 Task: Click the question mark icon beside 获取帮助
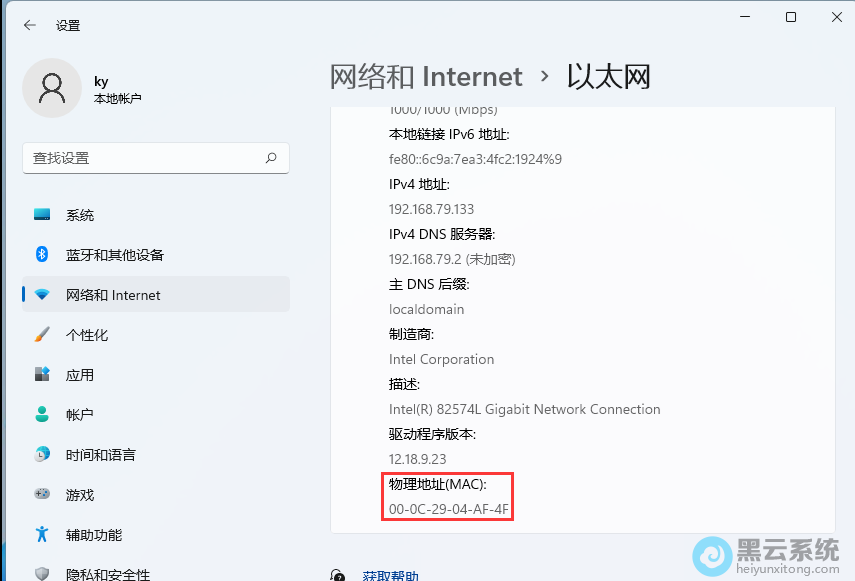[x=337, y=575]
